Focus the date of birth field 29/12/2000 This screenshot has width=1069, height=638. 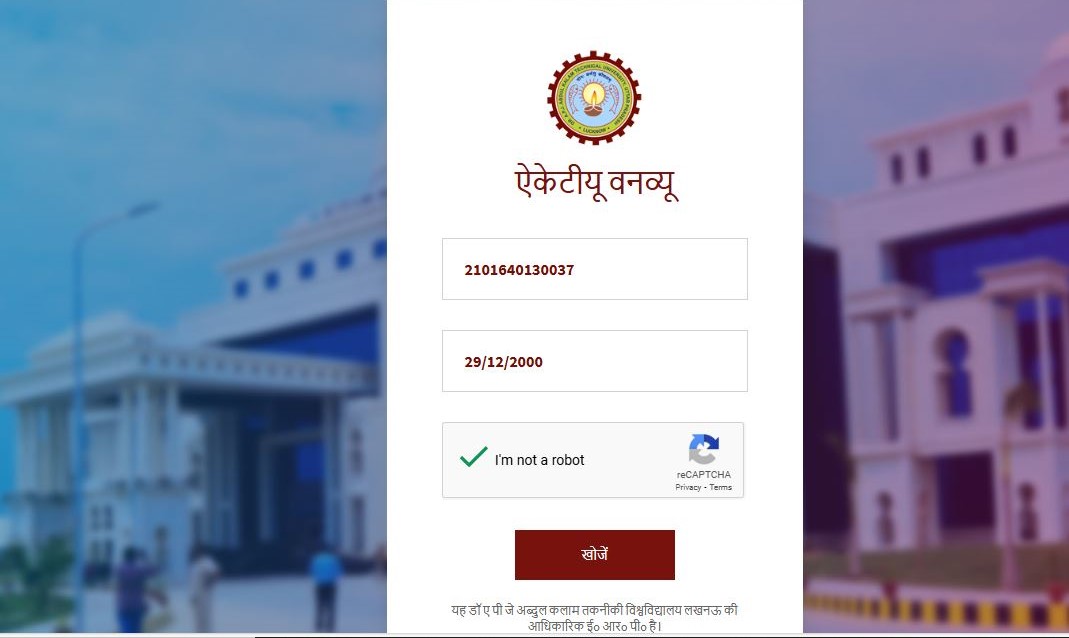tap(594, 361)
